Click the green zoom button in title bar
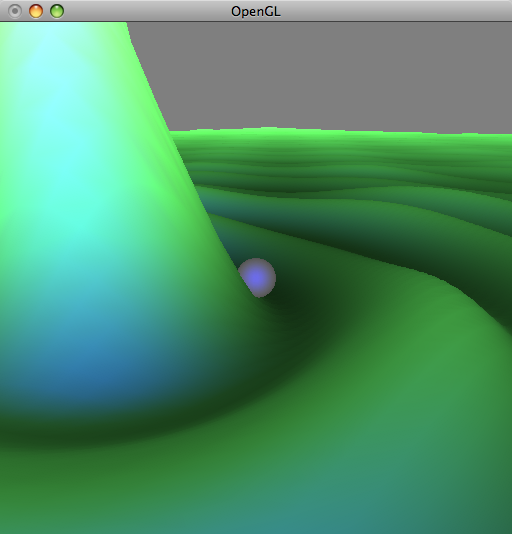This screenshot has width=512, height=534. coord(57,11)
